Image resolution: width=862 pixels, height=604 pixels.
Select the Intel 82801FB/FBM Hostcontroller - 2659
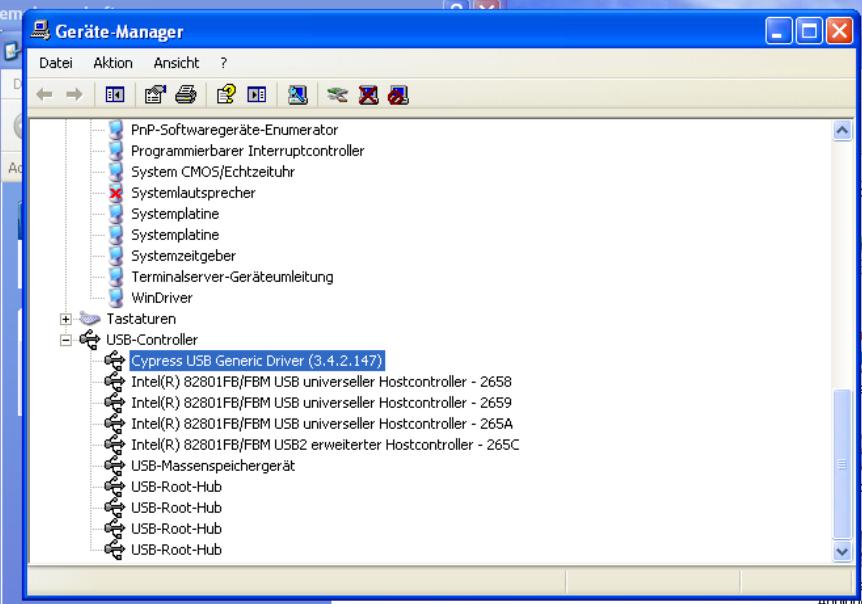pos(321,402)
